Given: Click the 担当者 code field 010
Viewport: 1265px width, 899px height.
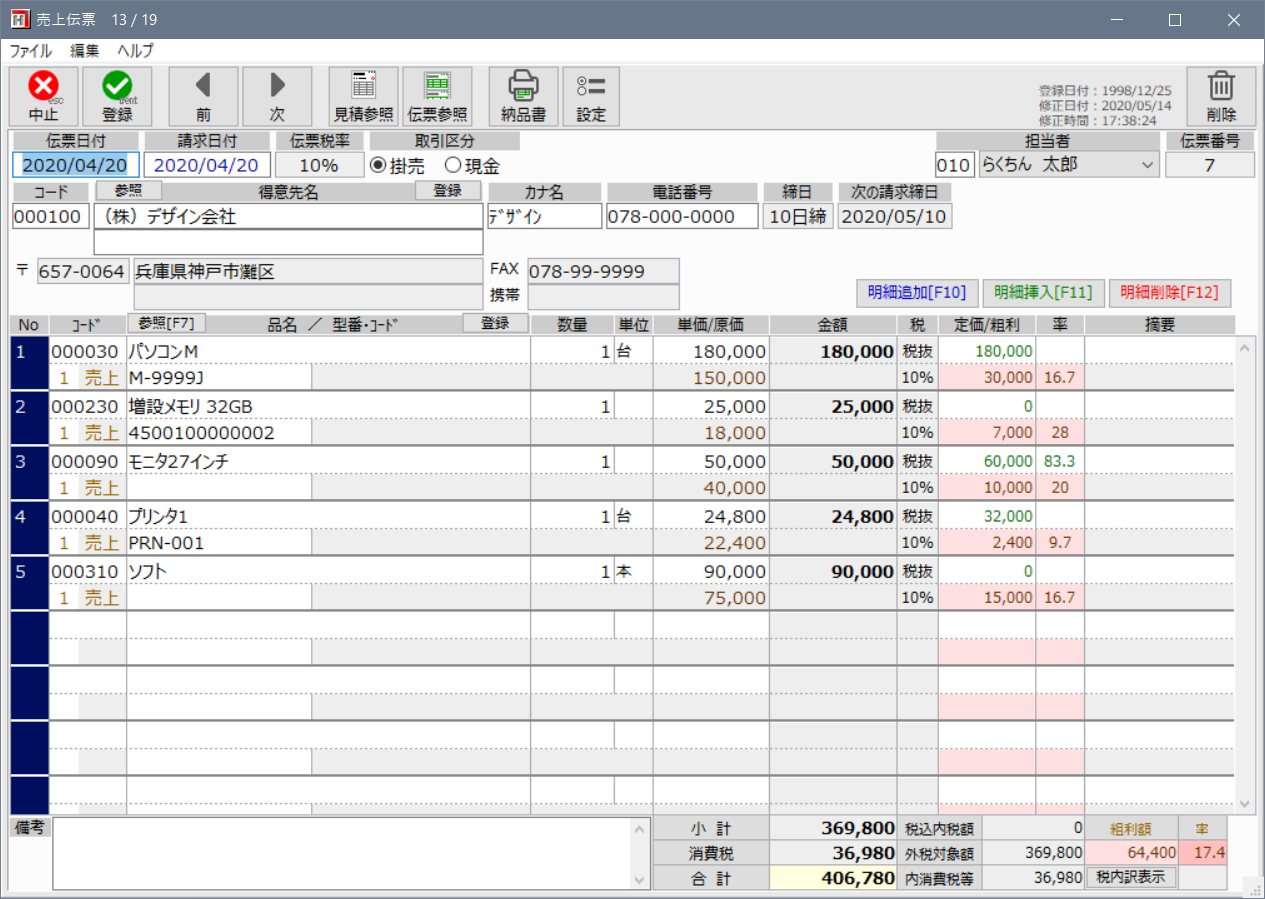Looking at the screenshot, I should pyautogui.click(x=955, y=165).
